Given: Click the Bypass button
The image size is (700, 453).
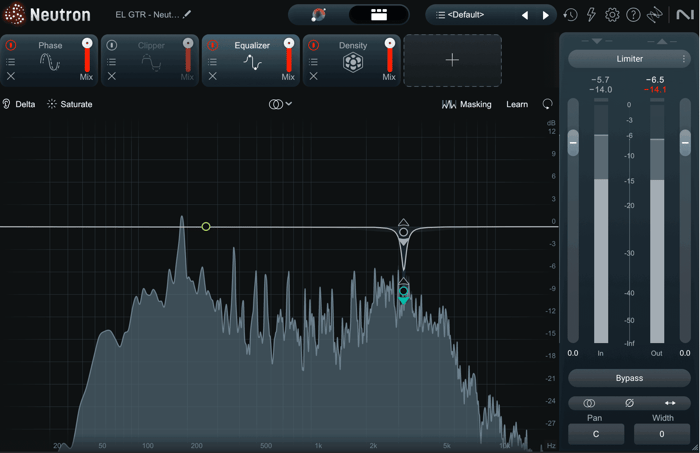Looking at the screenshot, I should pos(629,378).
